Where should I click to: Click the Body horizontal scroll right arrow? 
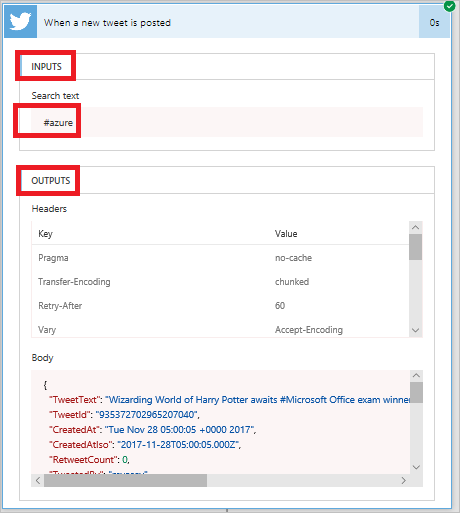pyautogui.click(x=404, y=480)
